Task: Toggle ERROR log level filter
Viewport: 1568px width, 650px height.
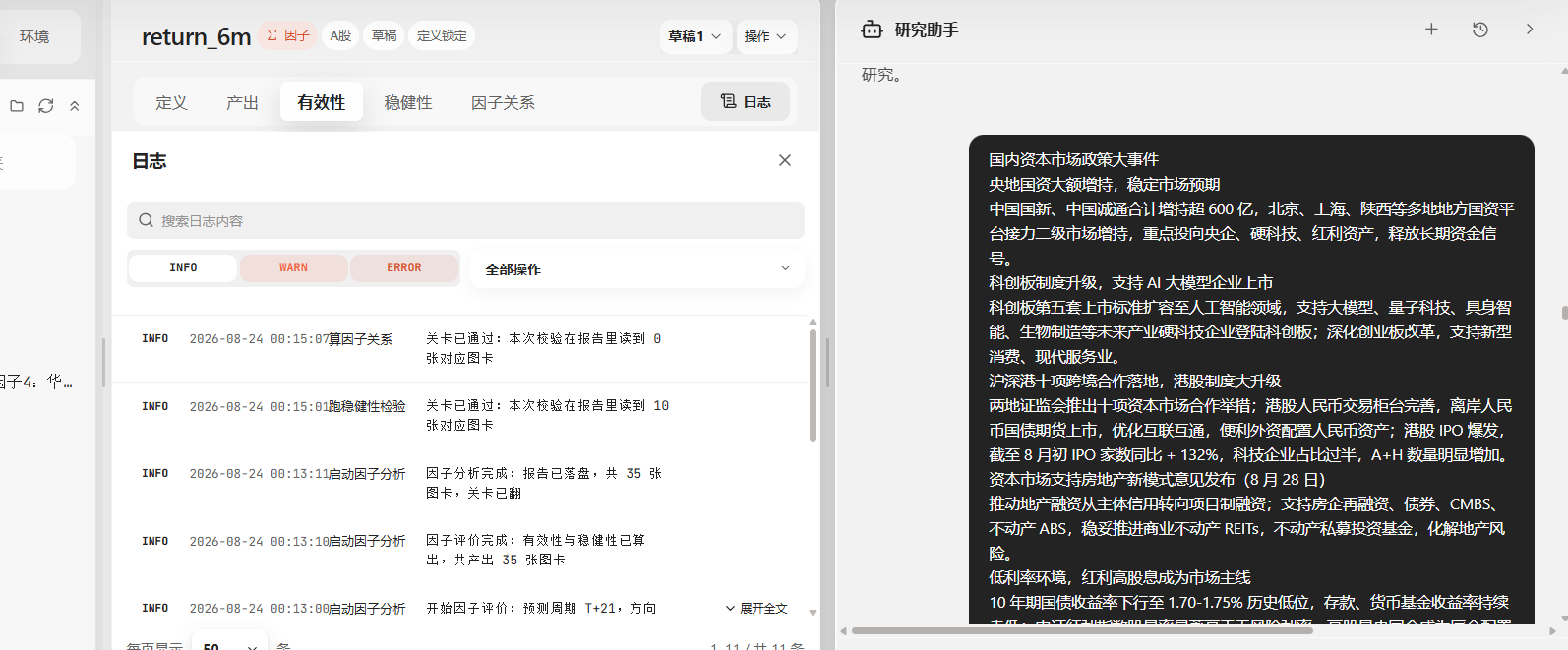Action: 403,267
